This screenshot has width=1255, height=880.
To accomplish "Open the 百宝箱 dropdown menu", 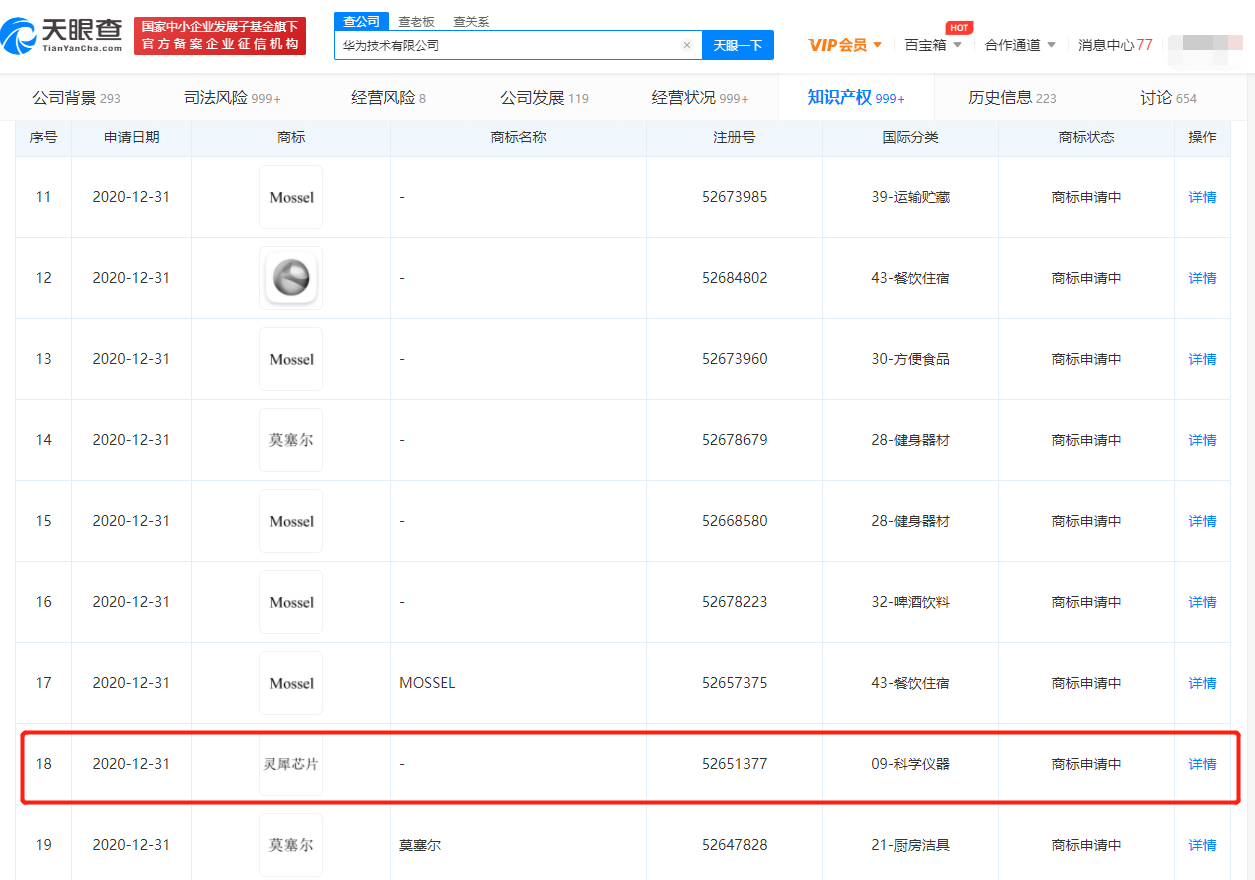I will click(933, 45).
